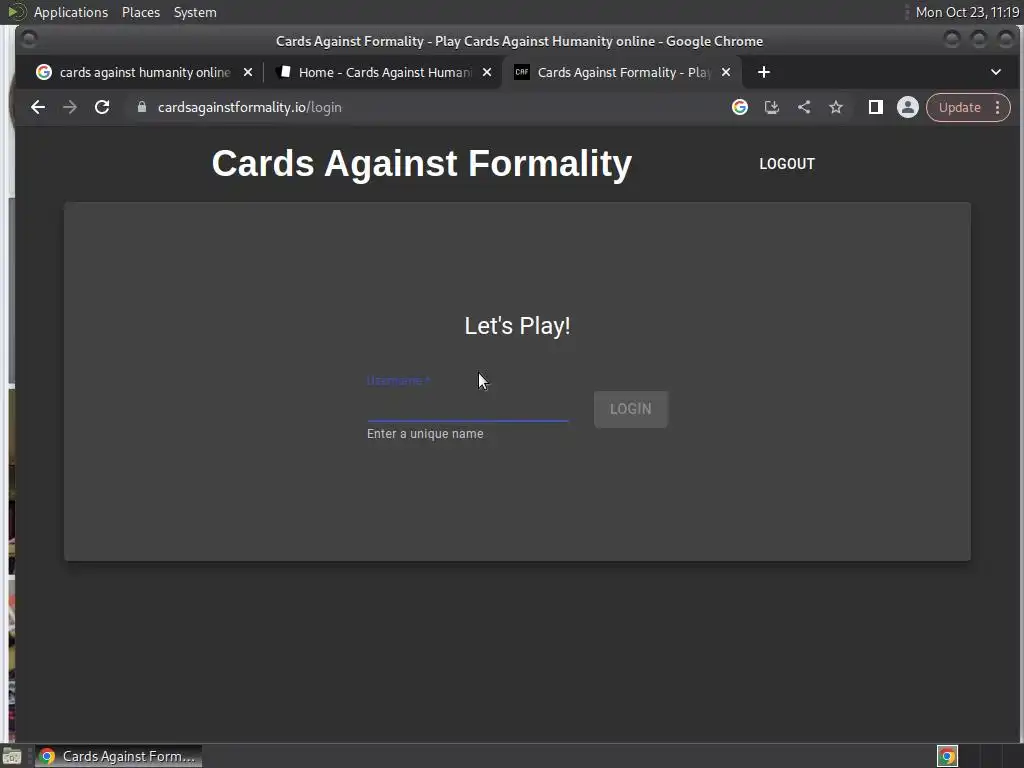
Task: Click the 'Enter a unique name' helper text
Action: click(425, 434)
